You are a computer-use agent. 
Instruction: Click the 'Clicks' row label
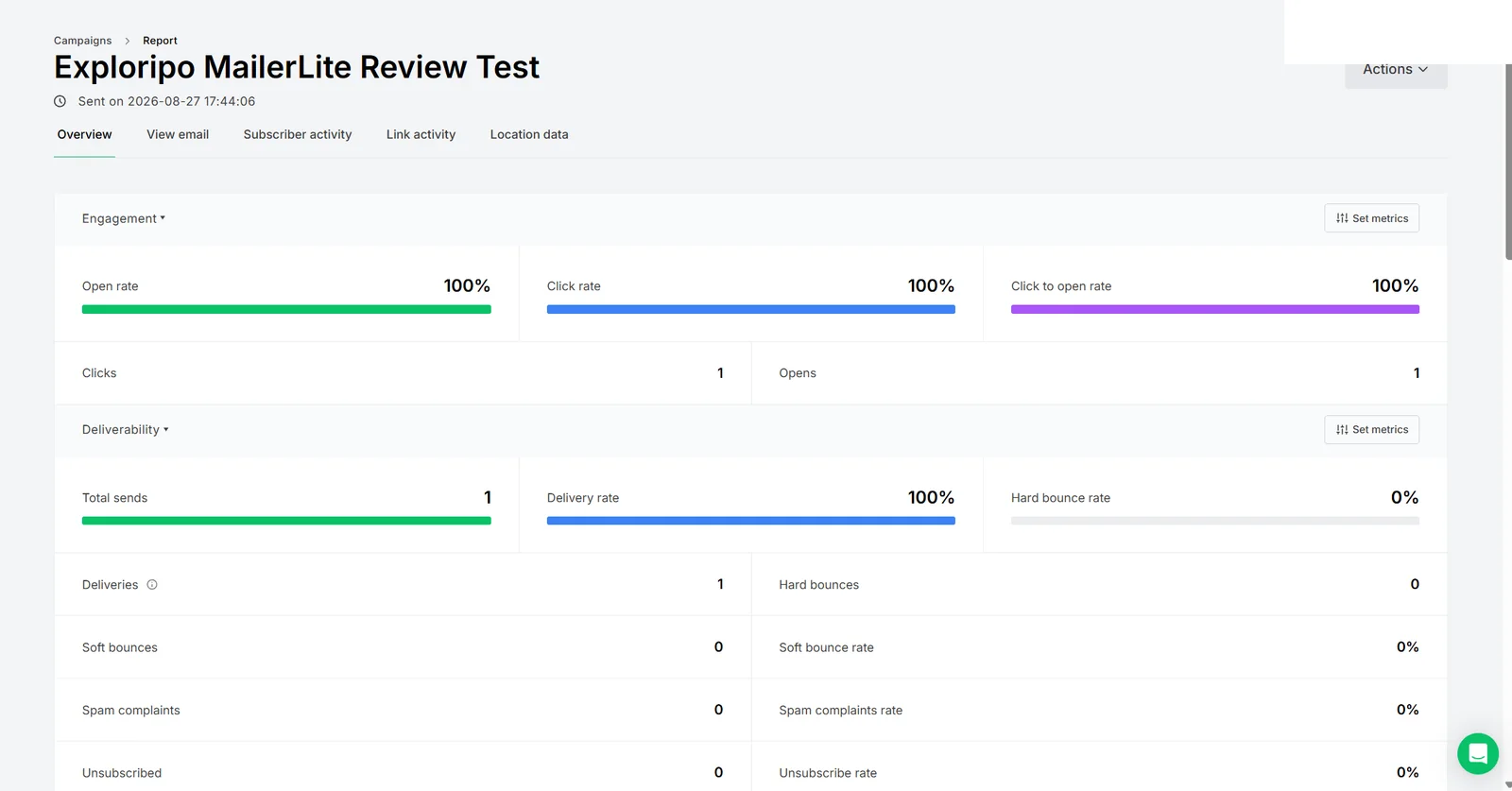99,373
